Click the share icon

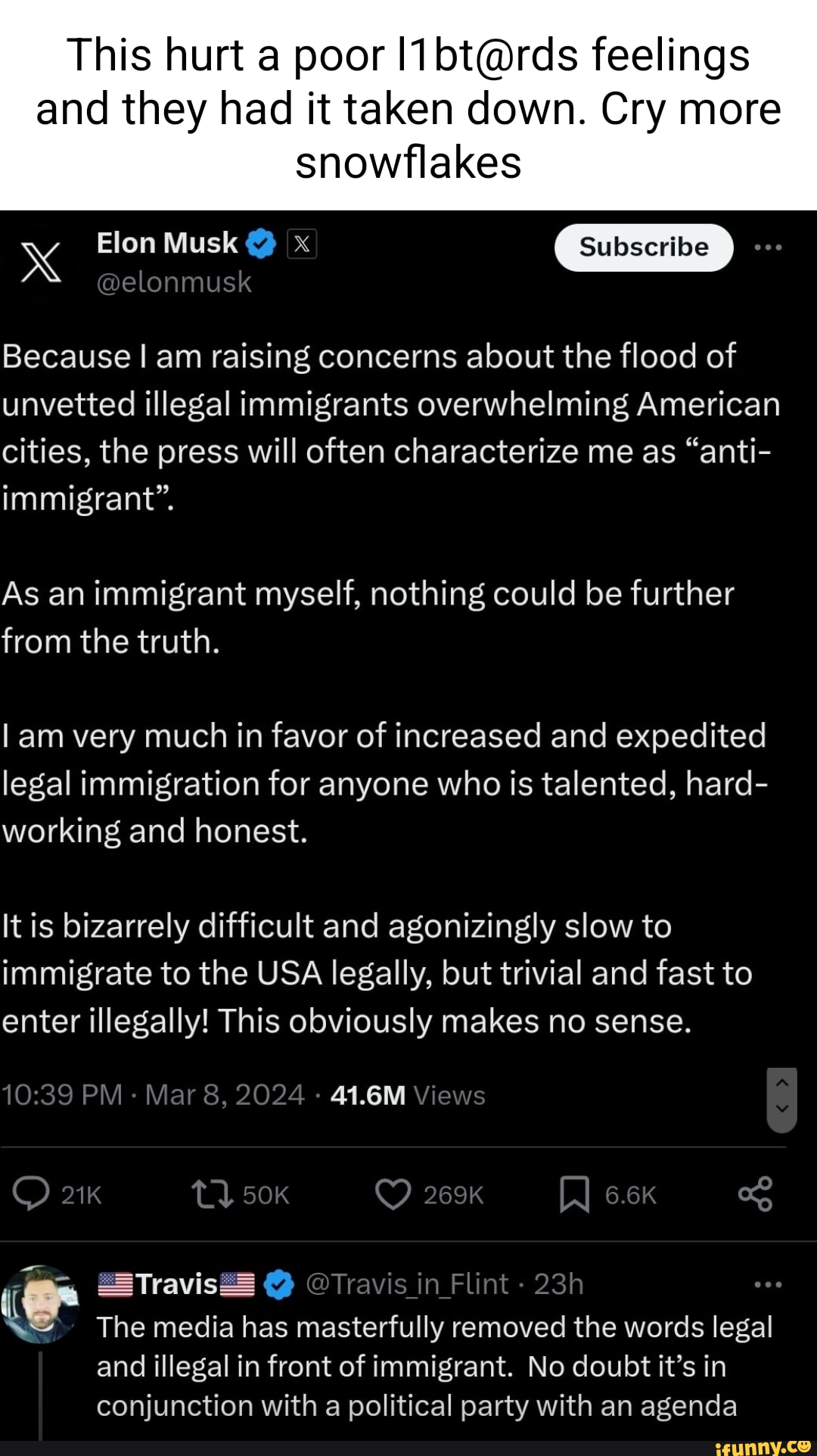(x=755, y=1194)
